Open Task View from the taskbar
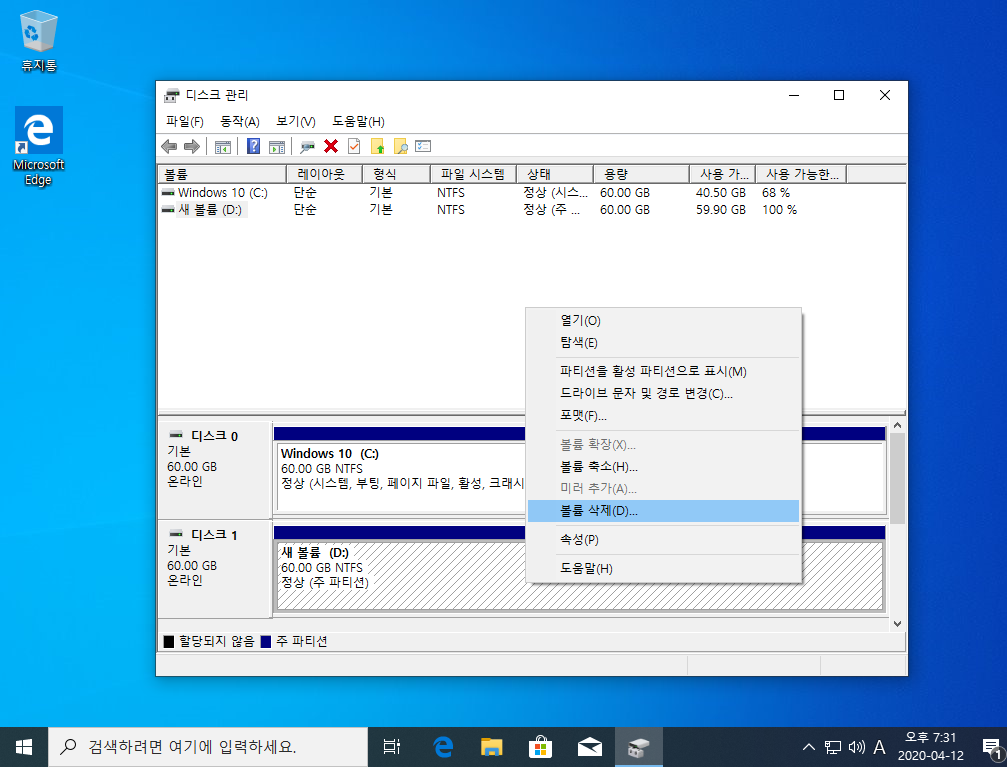Image resolution: width=1007 pixels, height=767 pixels. coord(391,747)
